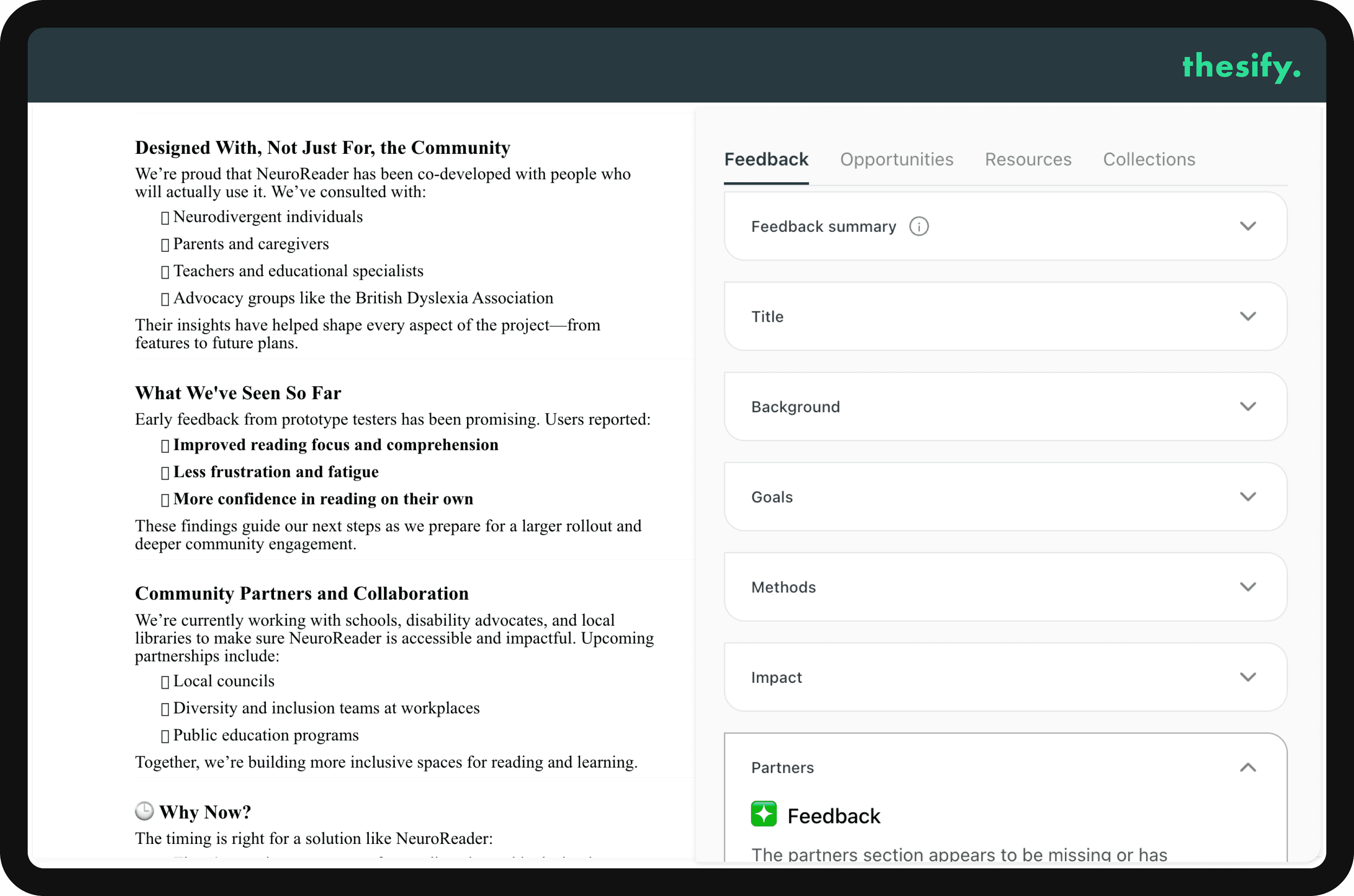Click the "Feedback" heading under Partners

(833, 816)
